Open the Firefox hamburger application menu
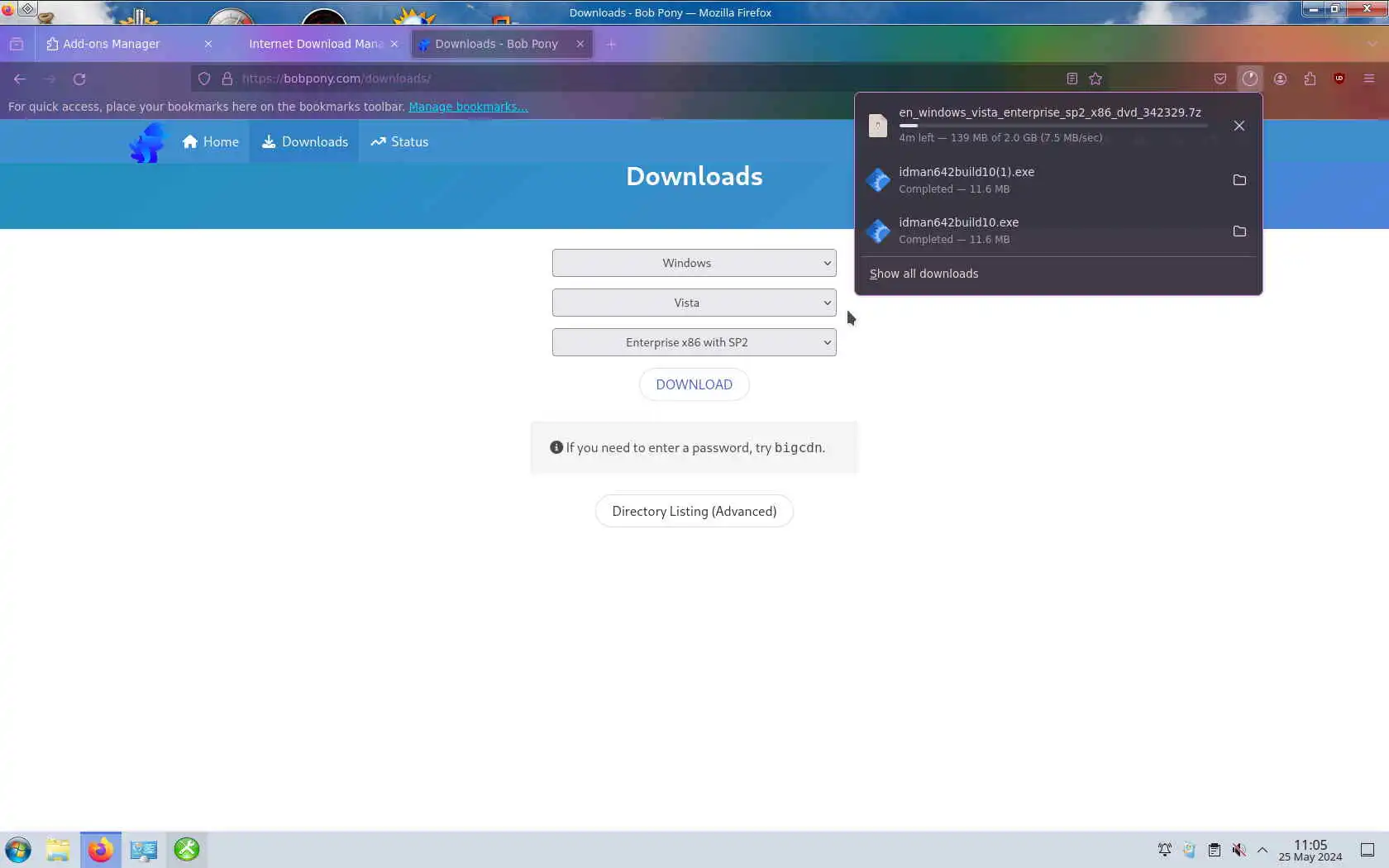The height and width of the screenshot is (868, 1389). coord(1369,79)
